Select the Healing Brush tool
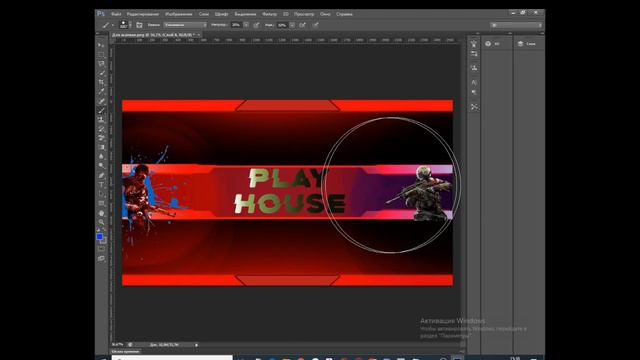 [101, 101]
